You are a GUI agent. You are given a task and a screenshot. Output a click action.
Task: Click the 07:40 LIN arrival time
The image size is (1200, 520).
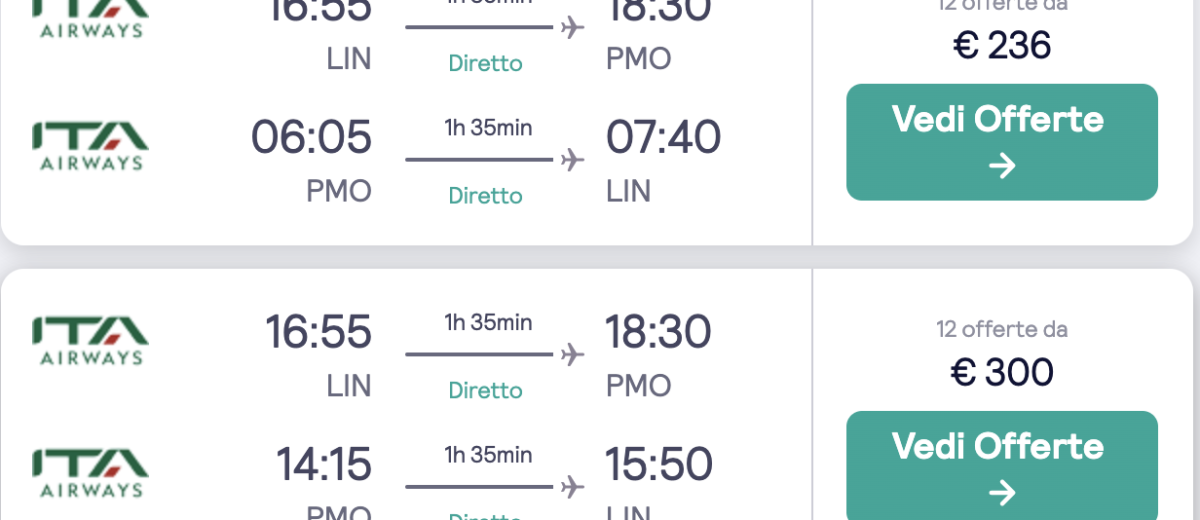[663, 137]
